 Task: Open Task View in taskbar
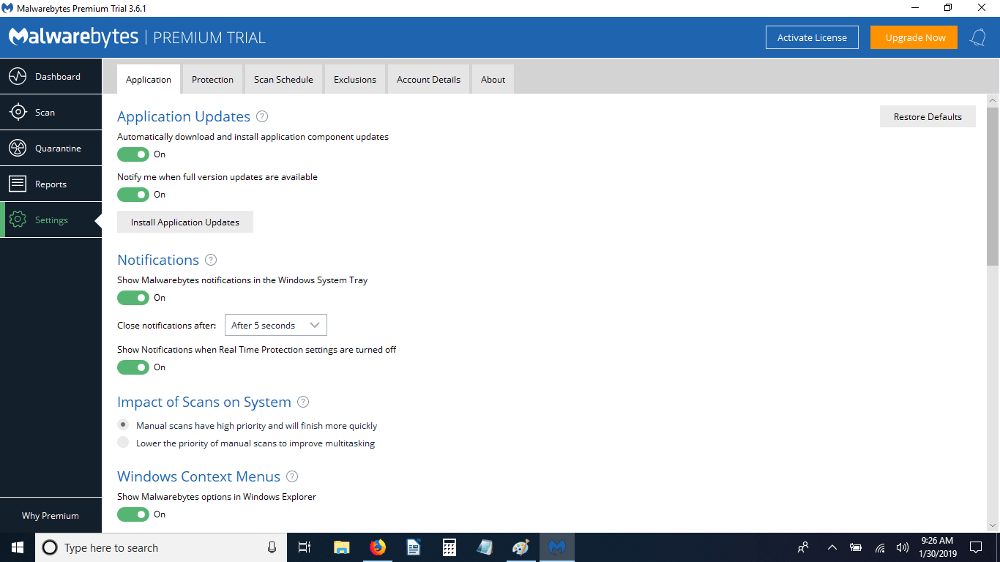pos(305,547)
